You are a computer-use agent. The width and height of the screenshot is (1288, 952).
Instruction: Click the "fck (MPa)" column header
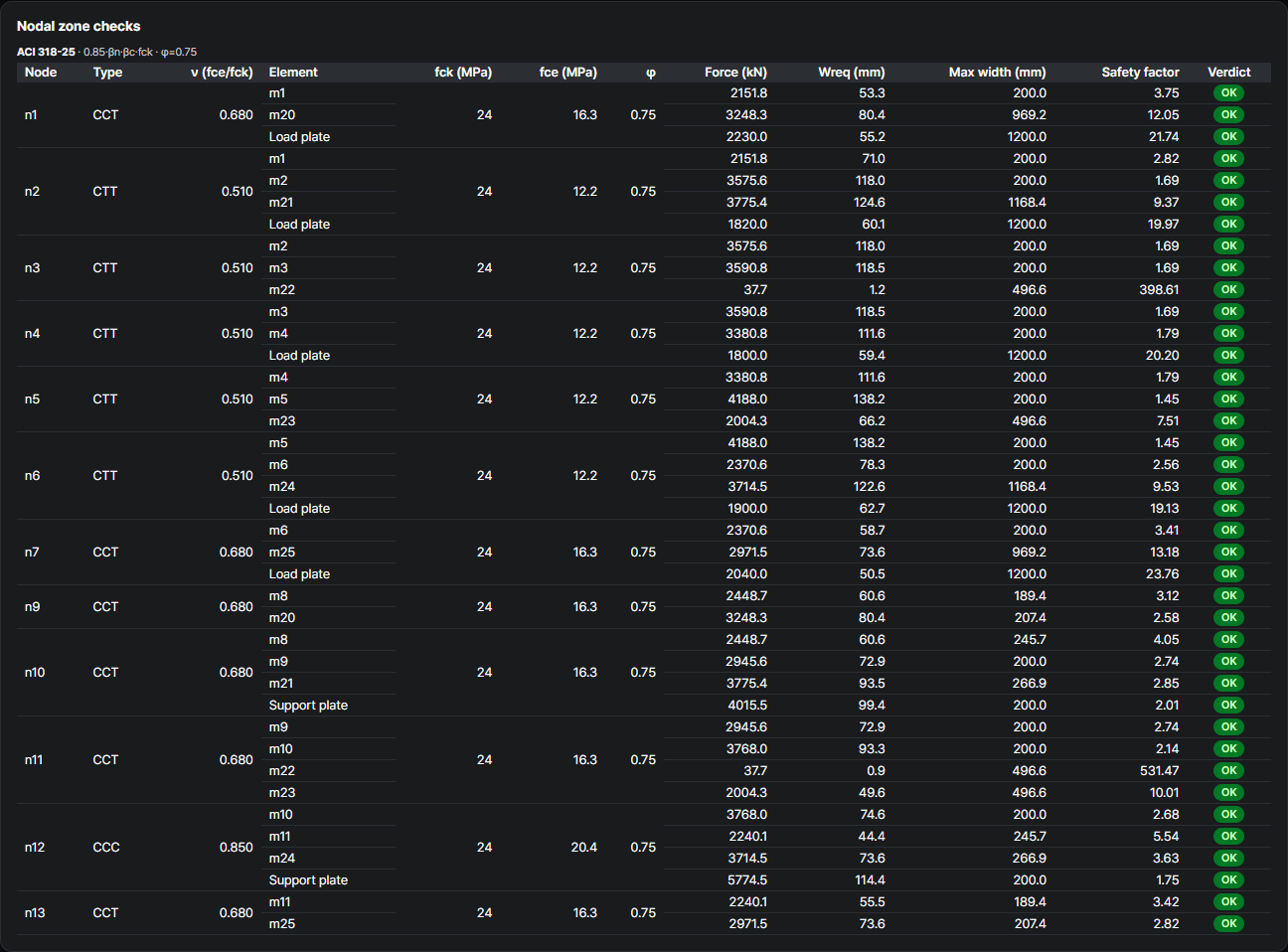pos(463,73)
